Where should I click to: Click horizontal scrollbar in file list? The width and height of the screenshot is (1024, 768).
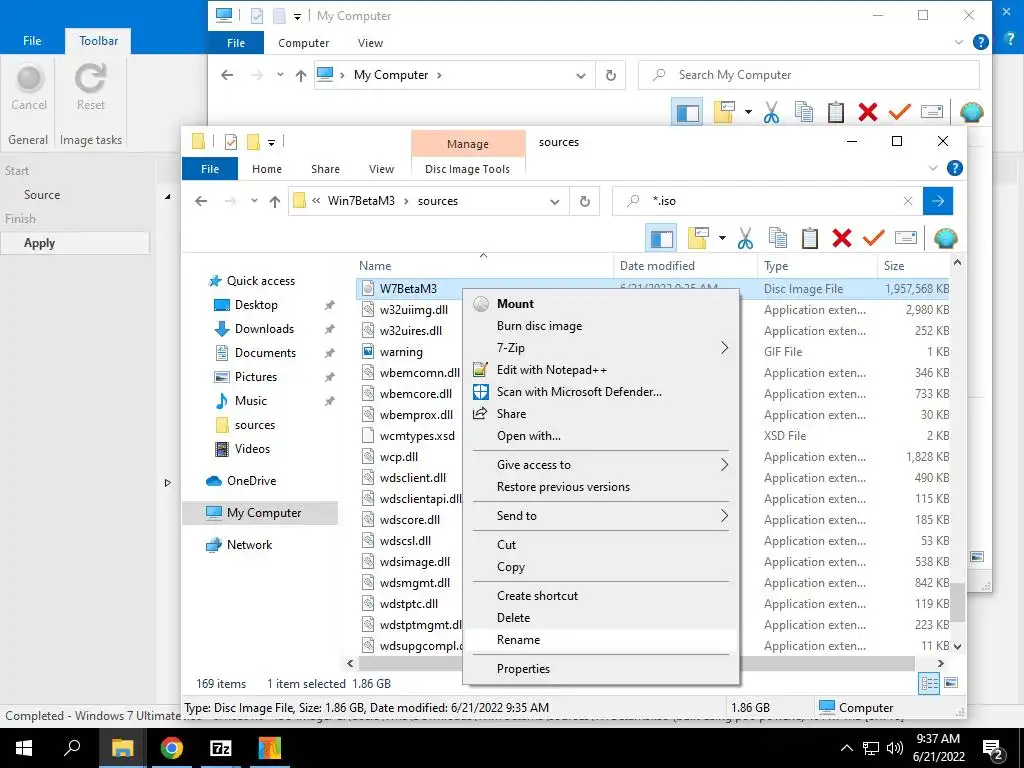coord(637,664)
